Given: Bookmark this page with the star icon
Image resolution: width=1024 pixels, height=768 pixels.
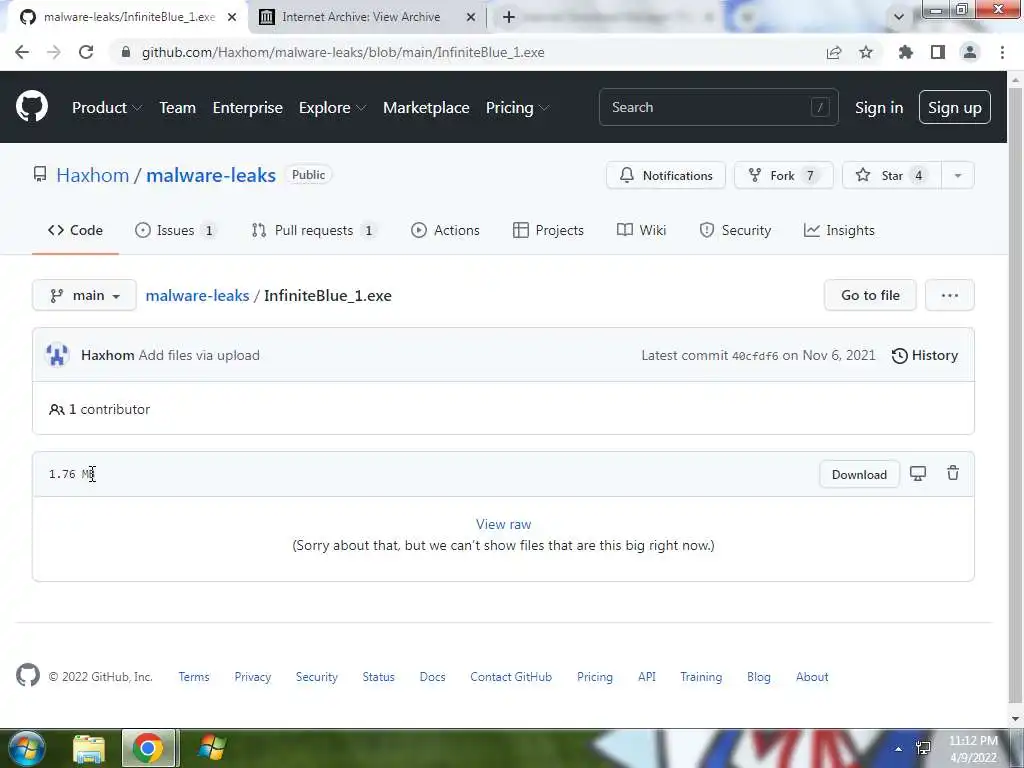Looking at the screenshot, I should coord(866,52).
